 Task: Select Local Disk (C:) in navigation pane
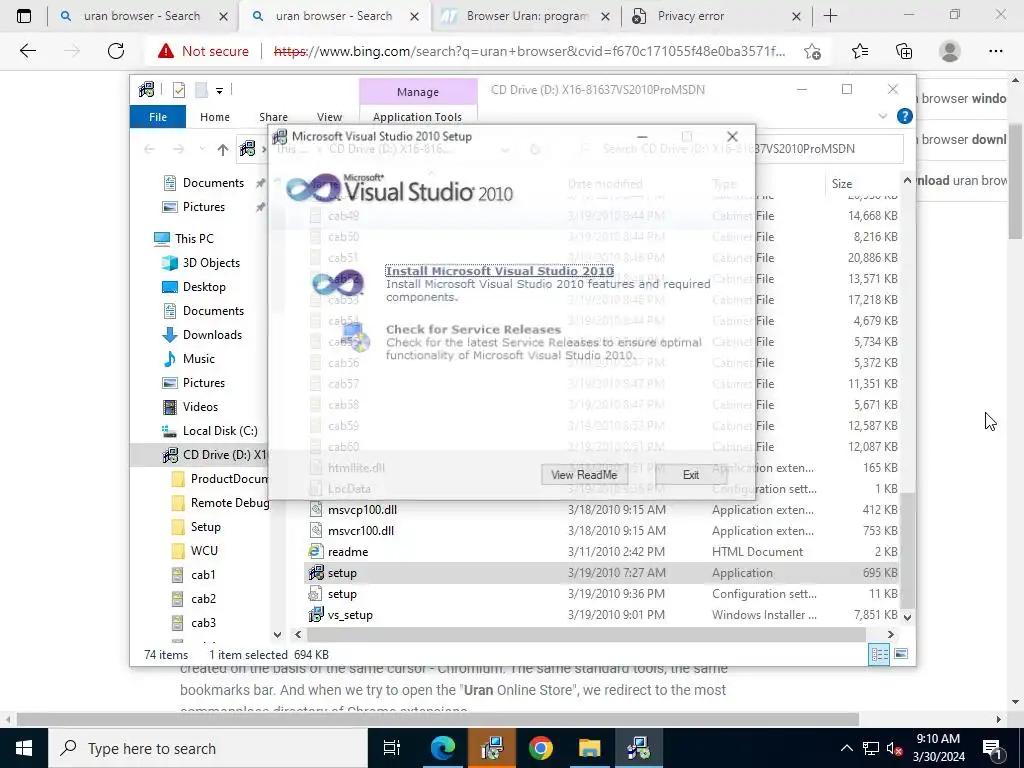click(220, 431)
